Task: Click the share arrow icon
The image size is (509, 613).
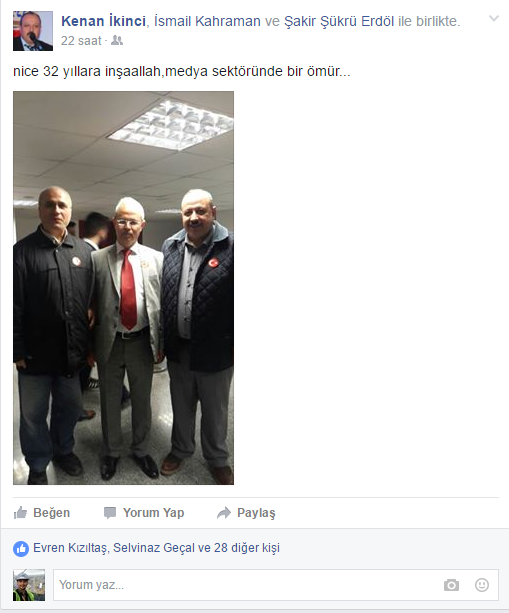Action: (x=224, y=513)
